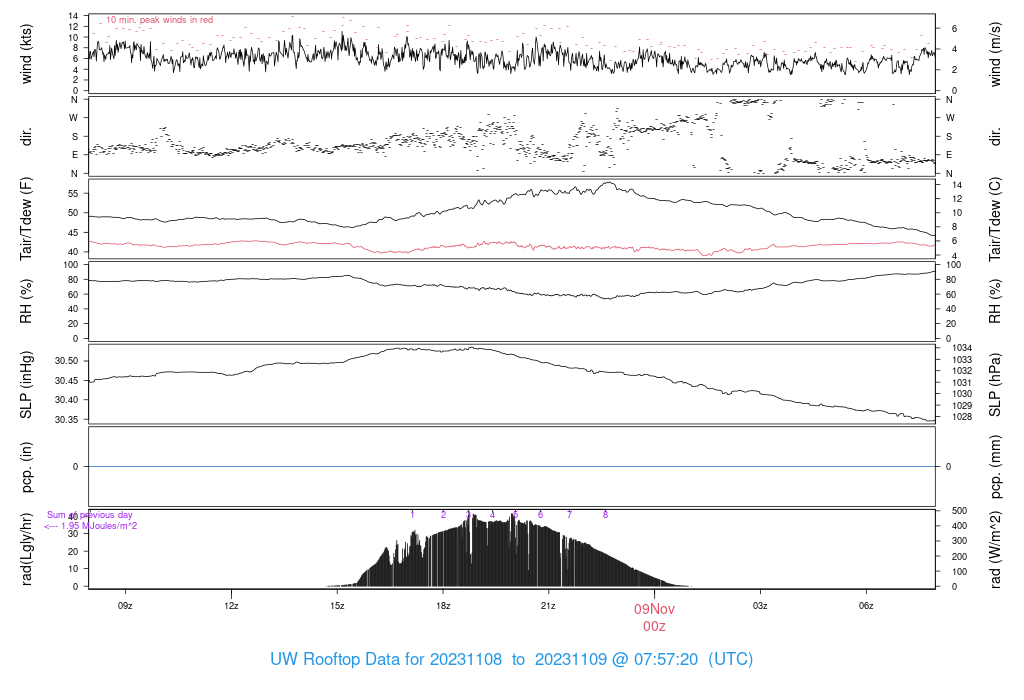
Task: Click the 'wind (kts)' axis label
Action: click(x=26, y=54)
